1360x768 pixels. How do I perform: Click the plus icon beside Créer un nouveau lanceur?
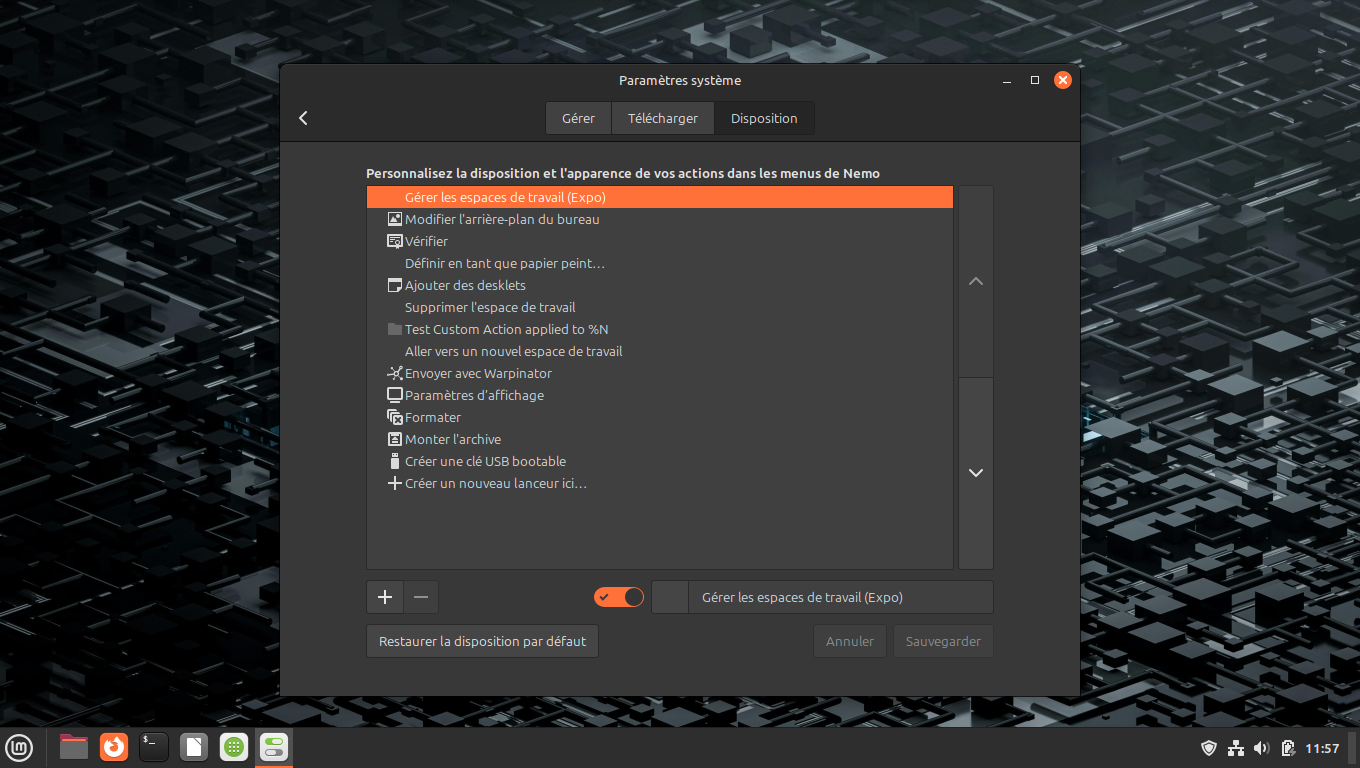coord(394,483)
